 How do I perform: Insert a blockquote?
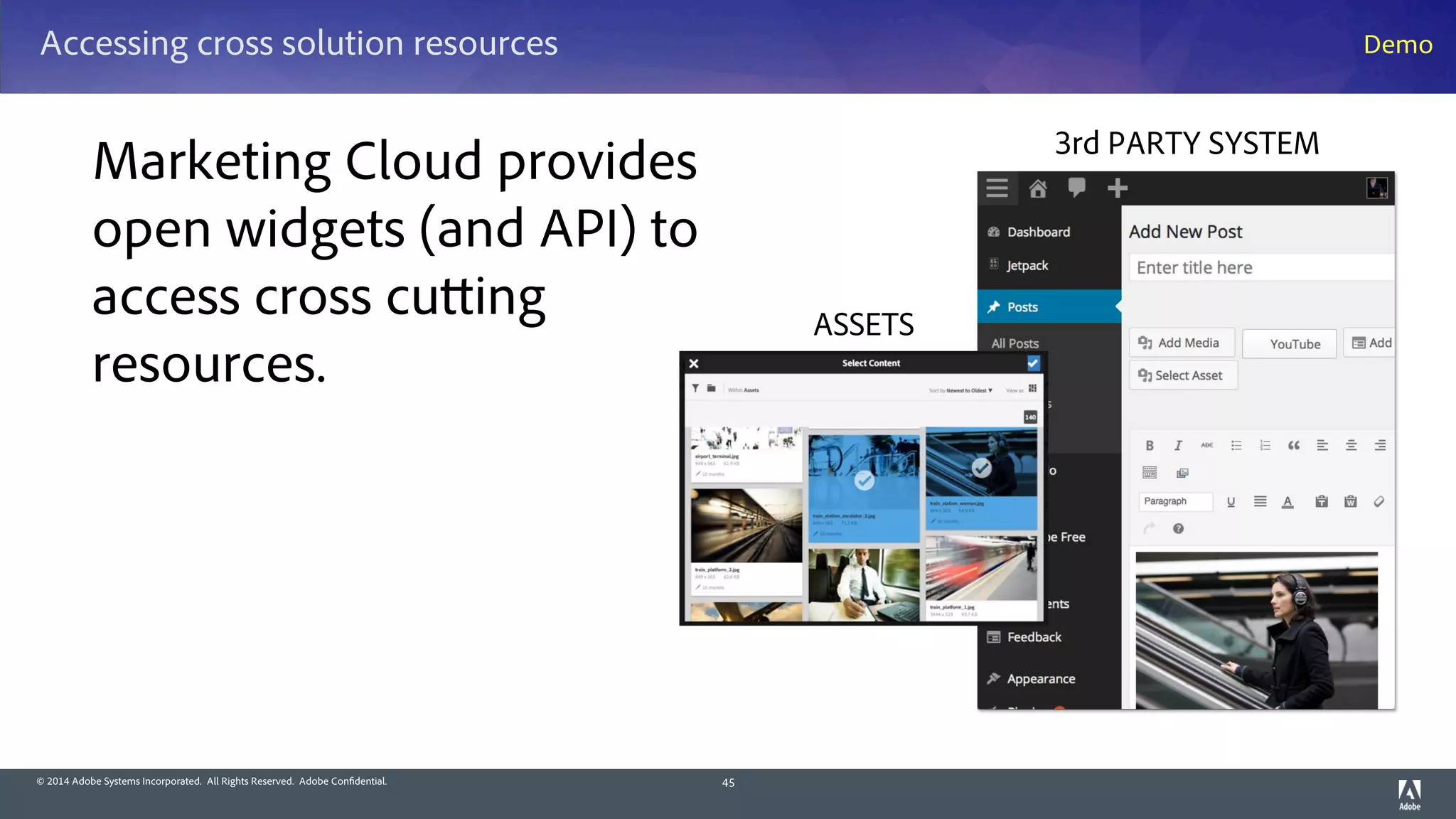(1294, 446)
